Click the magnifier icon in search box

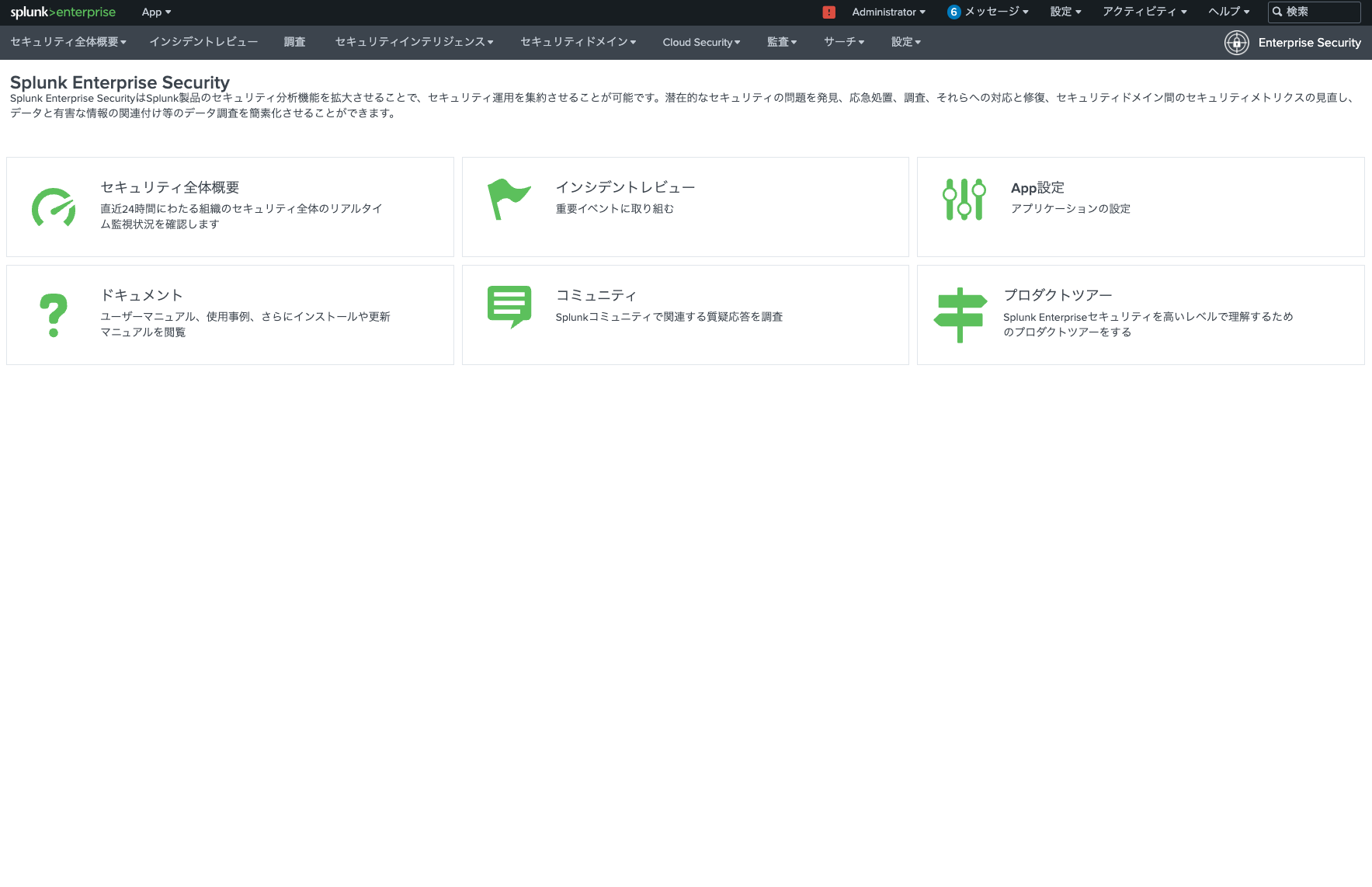tap(1278, 12)
